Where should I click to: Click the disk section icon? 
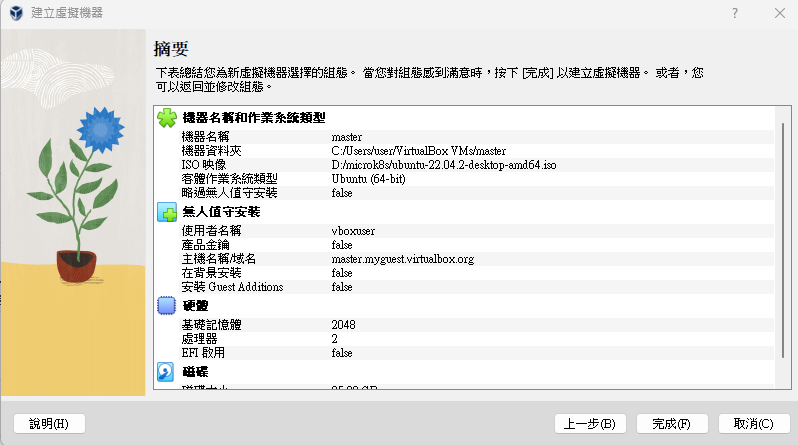coord(165,372)
